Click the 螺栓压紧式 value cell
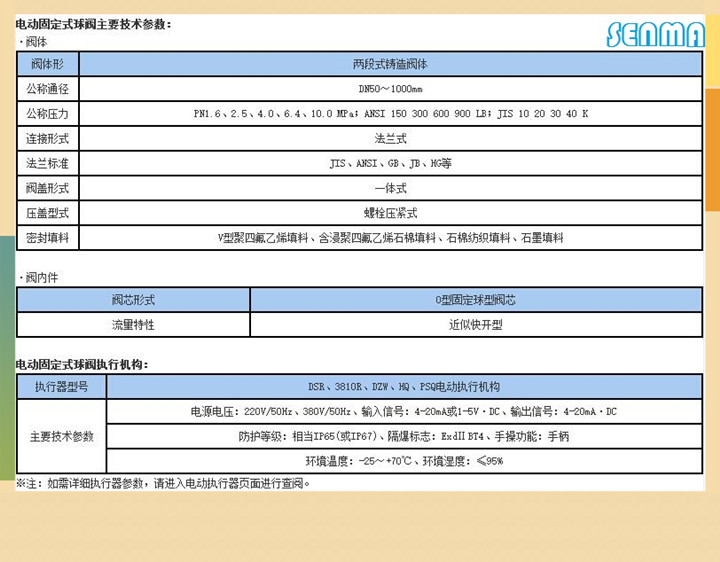Image resolution: width=720 pixels, height=562 pixels. [x=390, y=213]
